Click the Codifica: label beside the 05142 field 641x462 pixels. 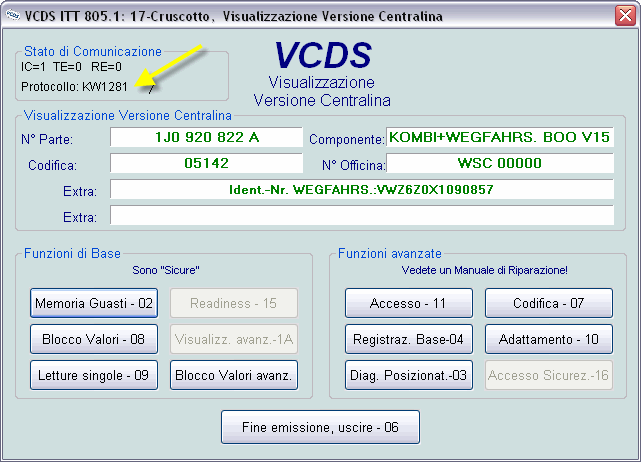[52, 165]
